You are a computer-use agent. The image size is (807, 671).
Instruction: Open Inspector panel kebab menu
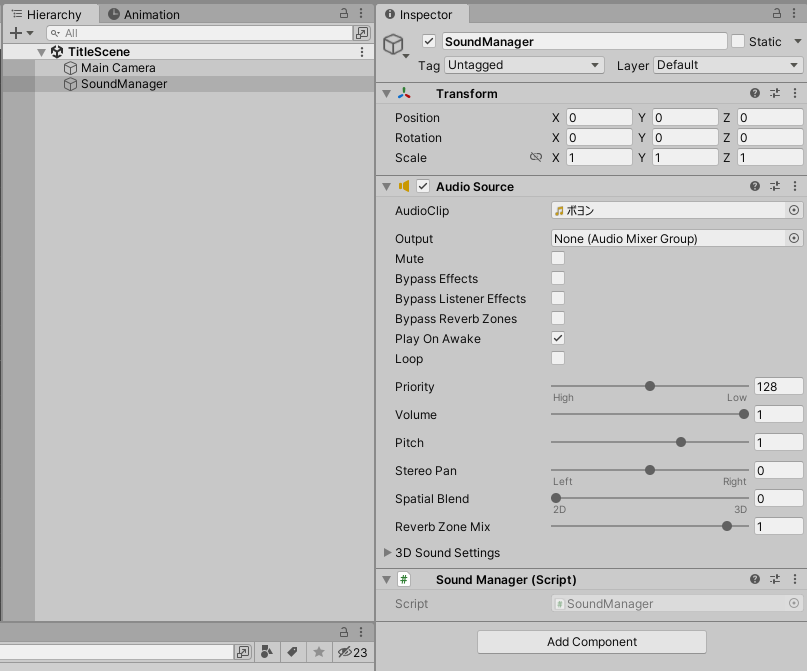coord(794,13)
